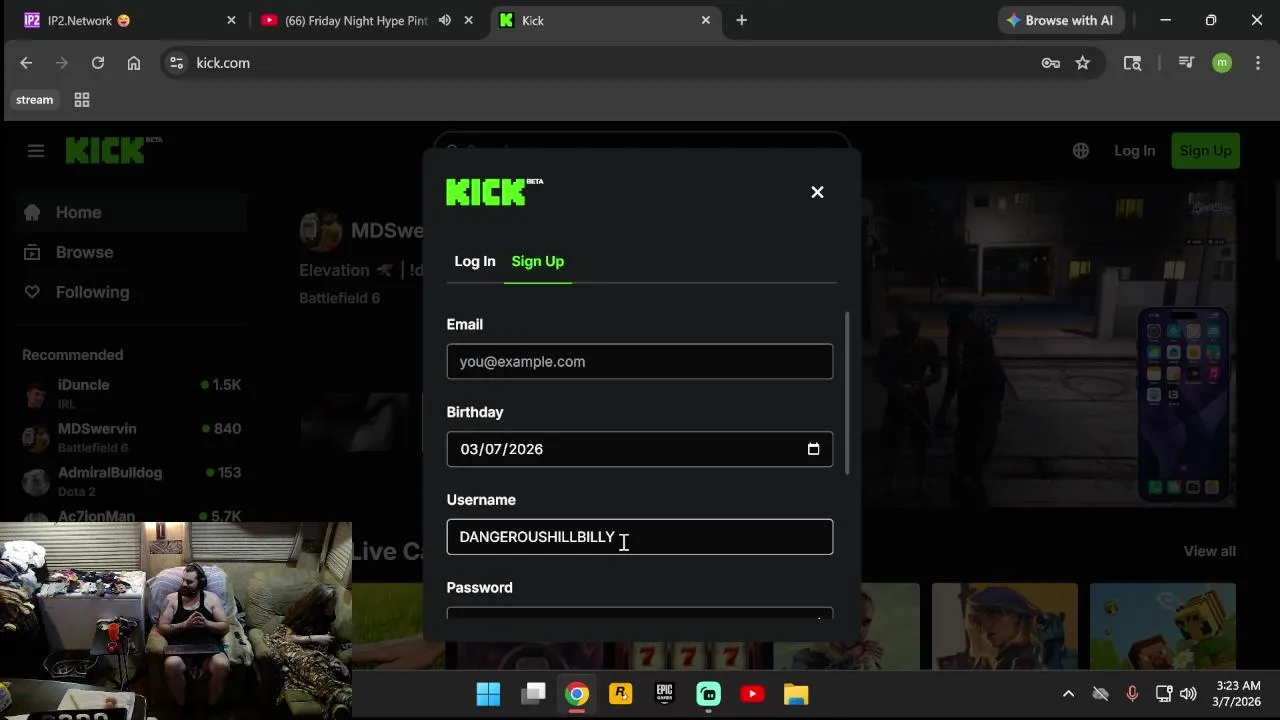Screen dimensions: 1280x720
Task: Click the green Sign Up header button
Action: click(1205, 151)
